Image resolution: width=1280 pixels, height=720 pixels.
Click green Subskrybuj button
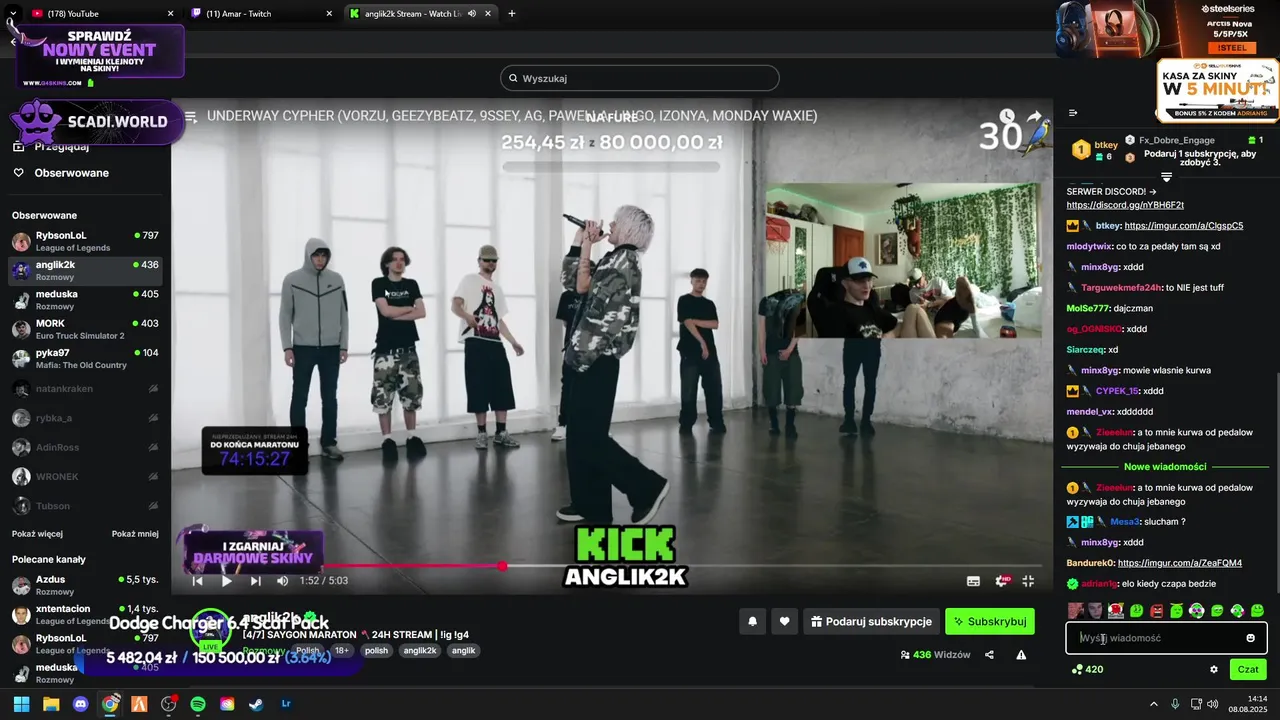click(x=989, y=621)
